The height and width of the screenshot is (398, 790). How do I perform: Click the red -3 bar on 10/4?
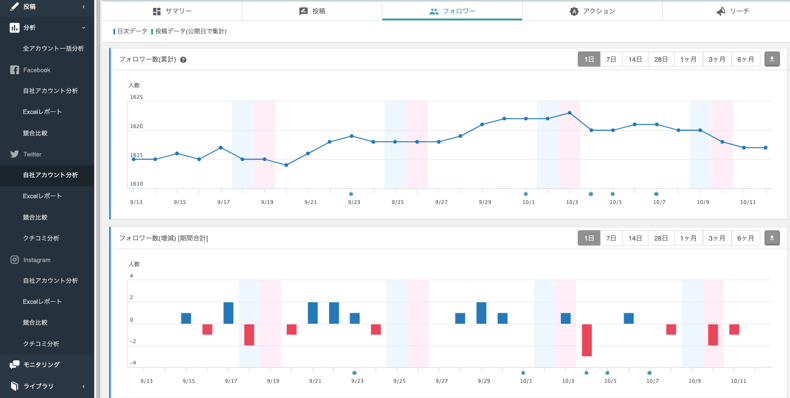tap(586, 340)
